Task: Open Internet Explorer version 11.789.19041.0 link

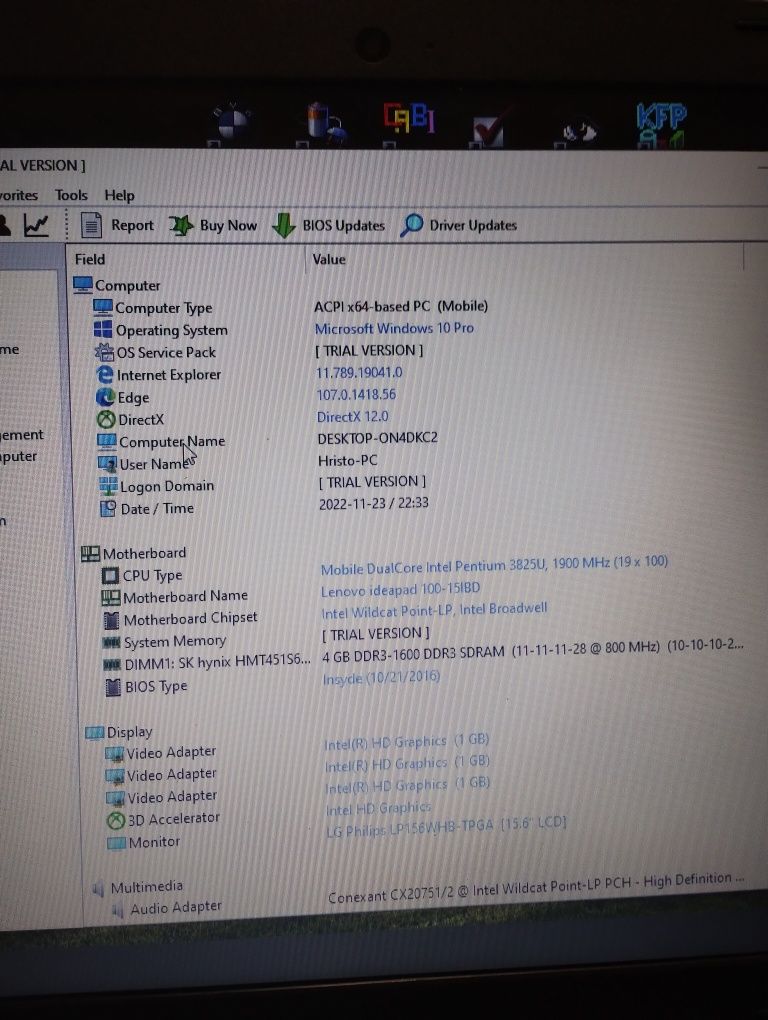Action: (359, 373)
